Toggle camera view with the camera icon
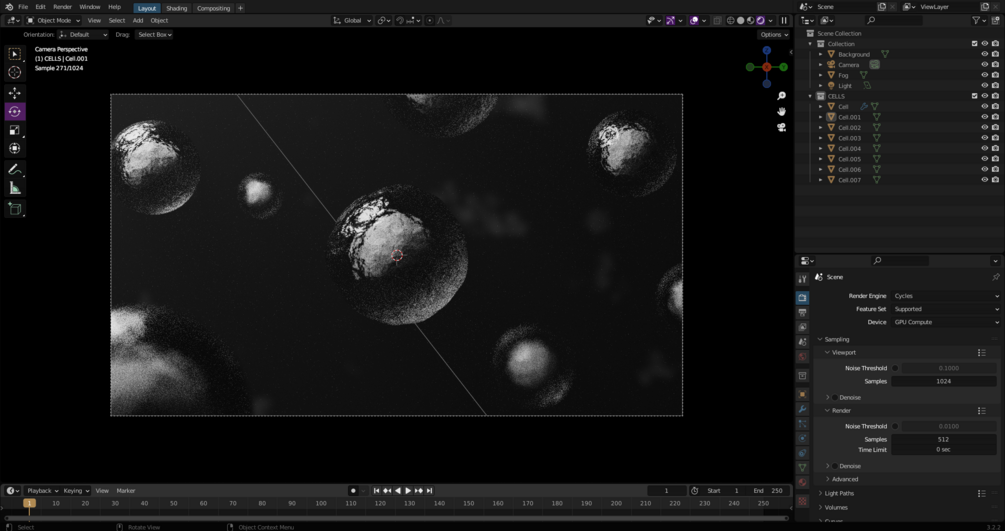Screen dimensions: 1005x531 click(781, 127)
